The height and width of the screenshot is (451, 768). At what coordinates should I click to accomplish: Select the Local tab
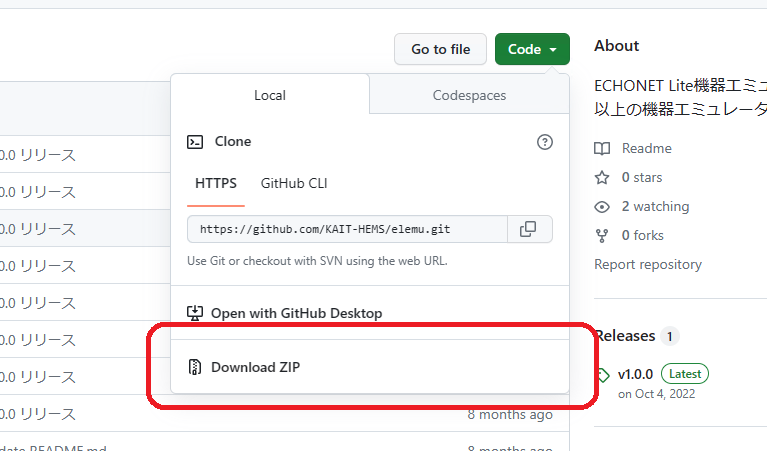pyautogui.click(x=270, y=95)
